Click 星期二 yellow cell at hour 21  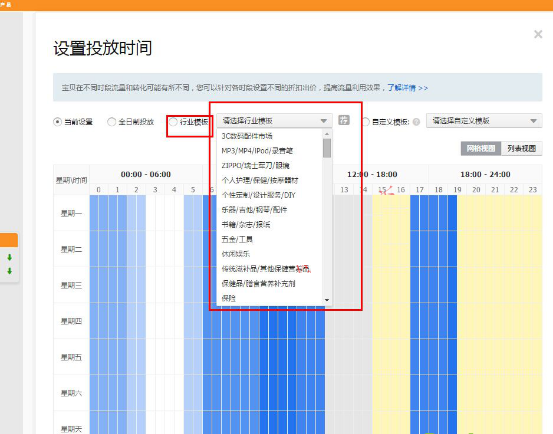coord(495,249)
